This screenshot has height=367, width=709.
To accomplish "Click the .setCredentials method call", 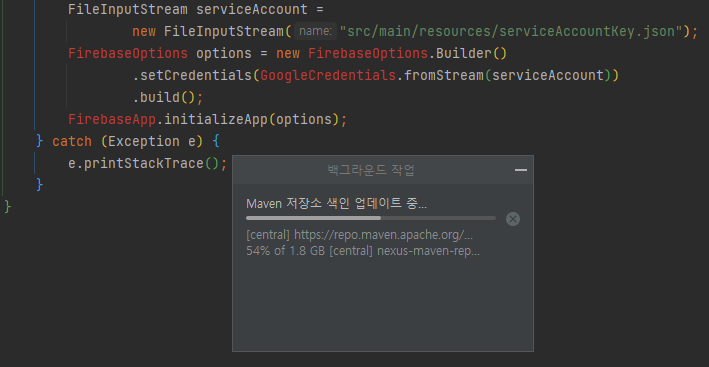I will point(192,75).
